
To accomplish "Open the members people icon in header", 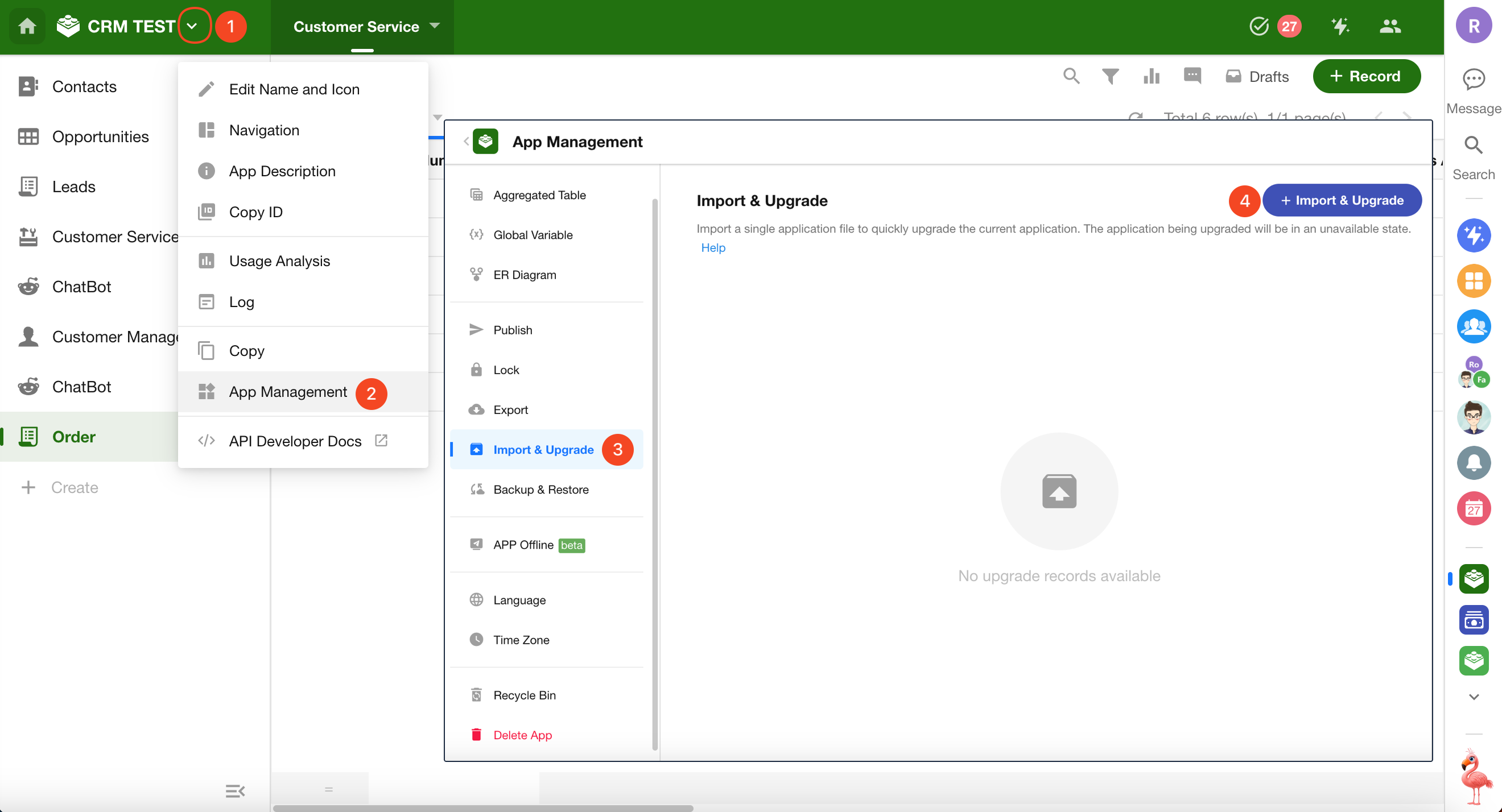I will click(x=1390, y=26).
